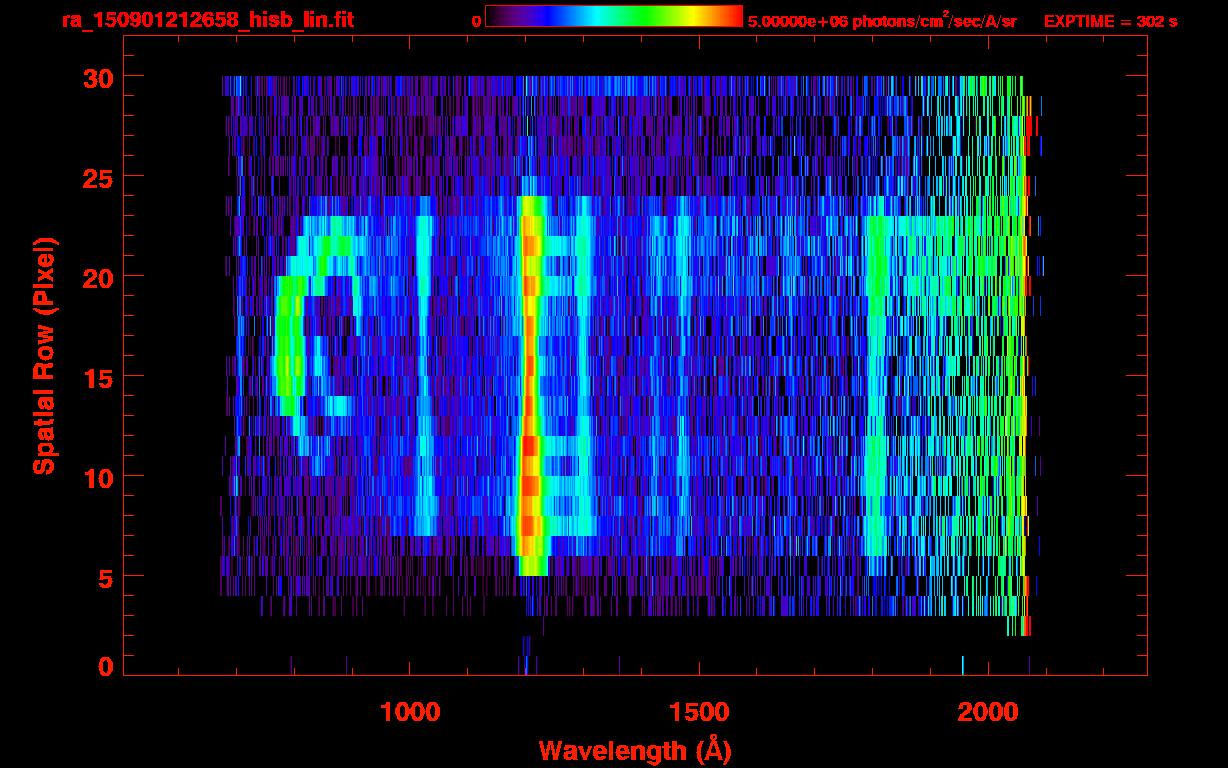Click the 5 tick on spatial axis
The image size is (1228, 768).
click(x=104, y=577)
